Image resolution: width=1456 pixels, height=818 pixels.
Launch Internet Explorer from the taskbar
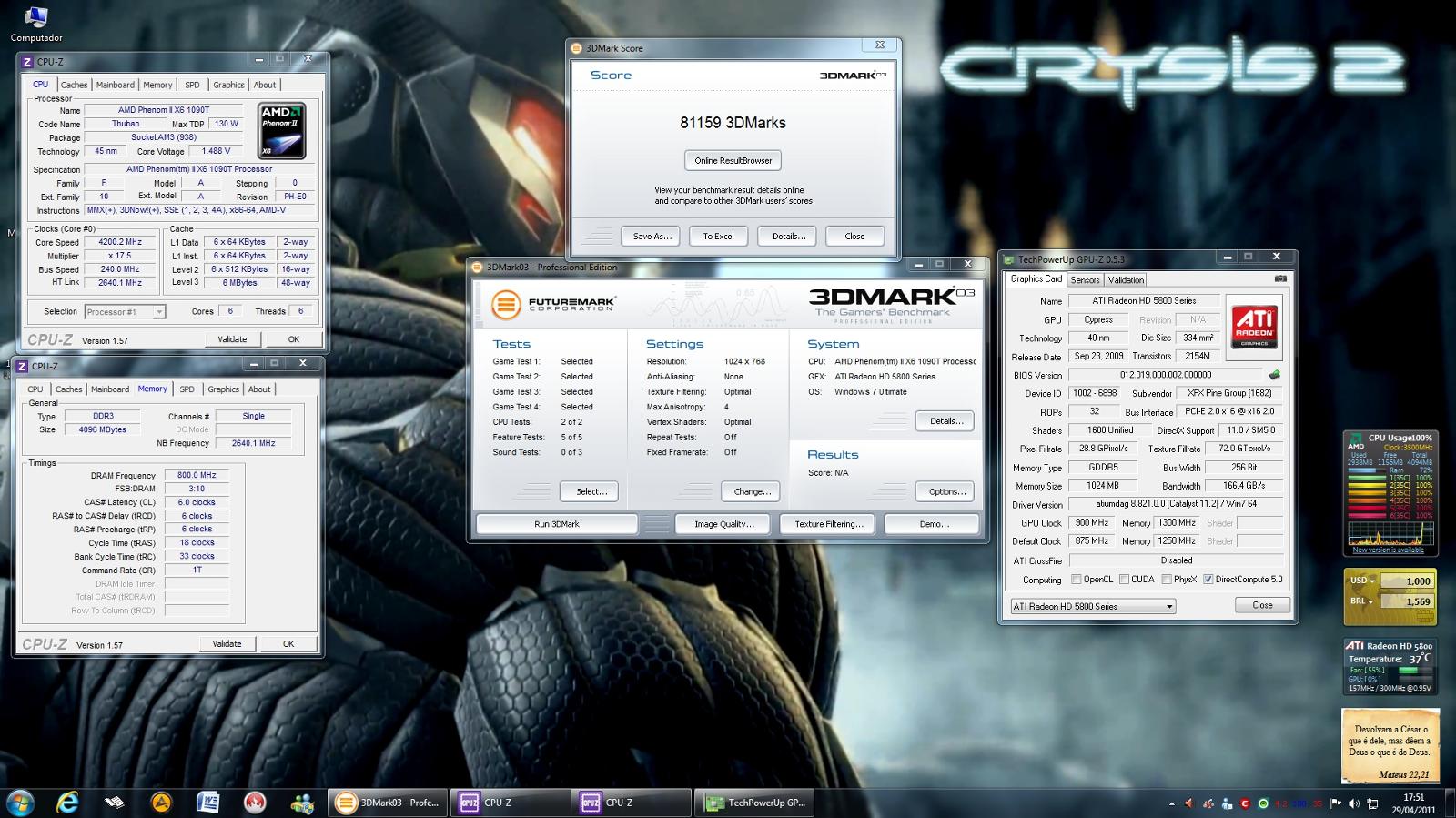tap(67, 803)
